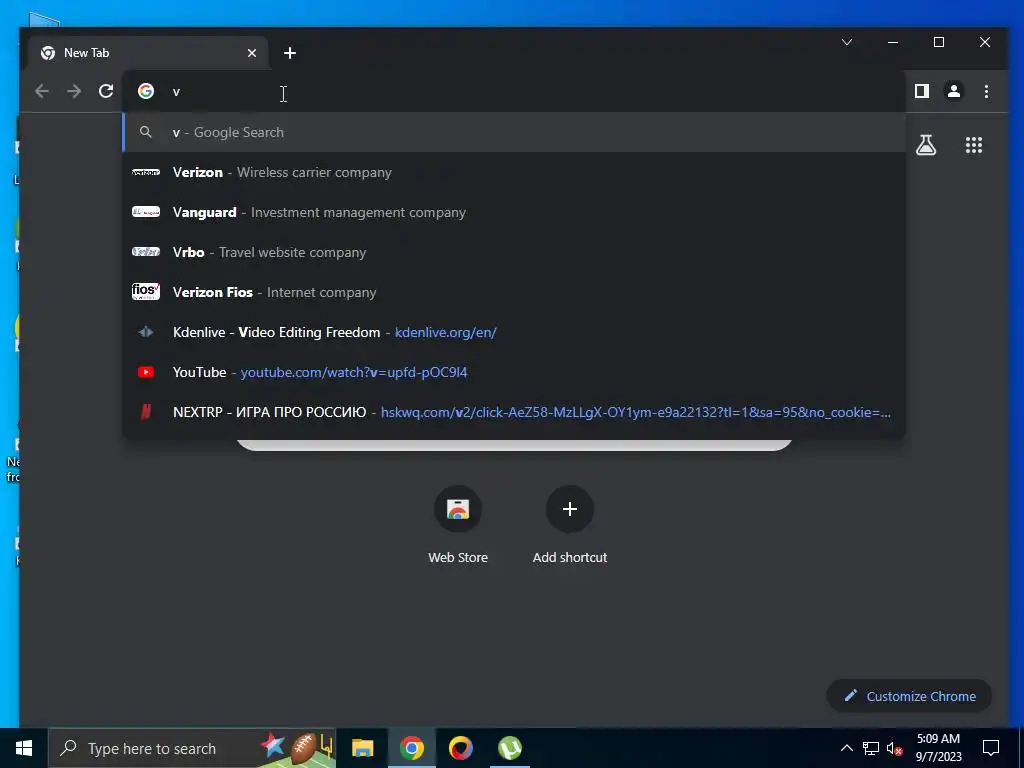Open the kdenlive.org/en/ suggestion
Image resolution: width=1024 pixels, height=768 pixels.
(x=514, y=332)
